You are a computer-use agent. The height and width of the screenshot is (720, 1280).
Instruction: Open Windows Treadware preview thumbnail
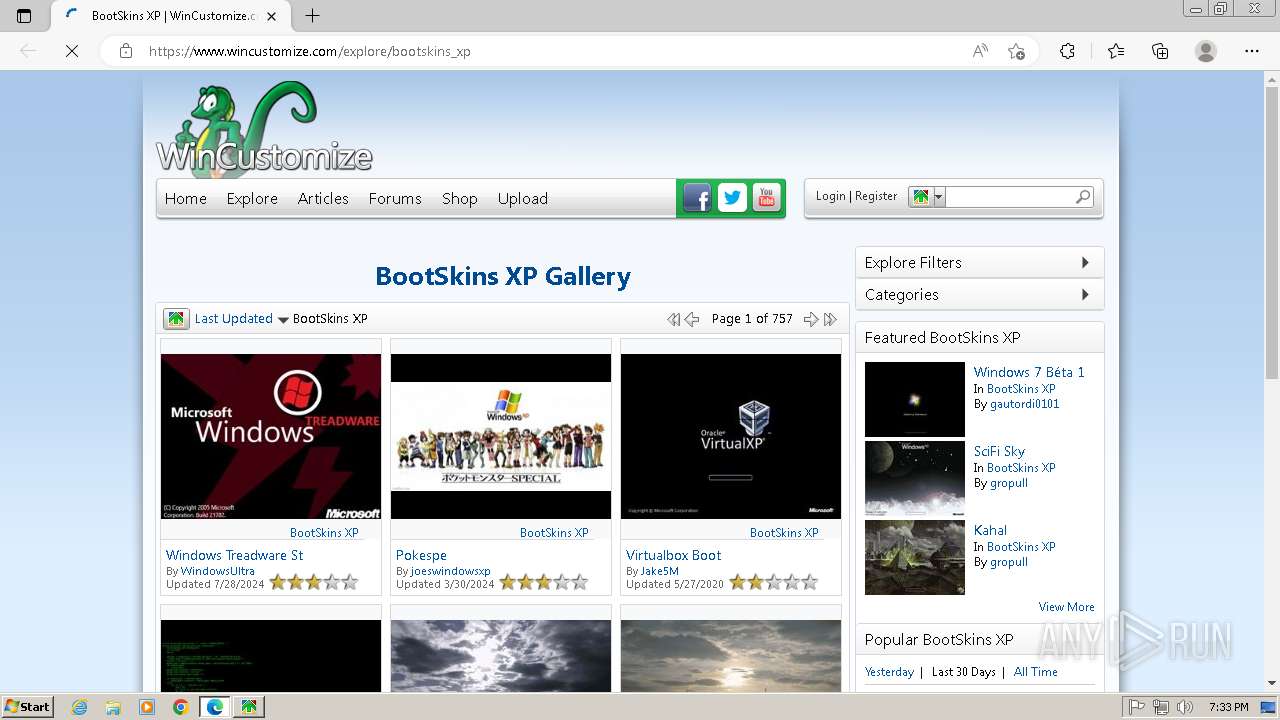point(271,436)
